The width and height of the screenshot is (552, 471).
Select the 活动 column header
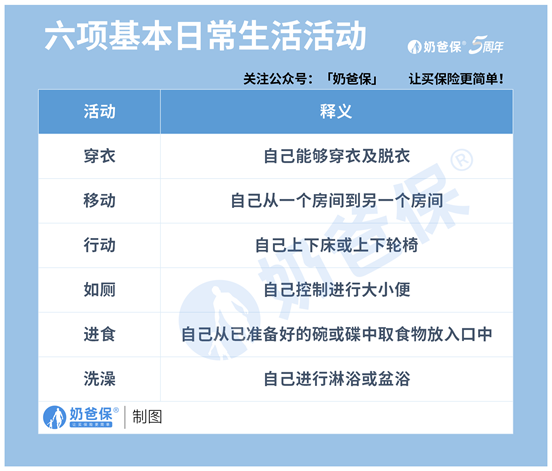[x=99, y=112]
